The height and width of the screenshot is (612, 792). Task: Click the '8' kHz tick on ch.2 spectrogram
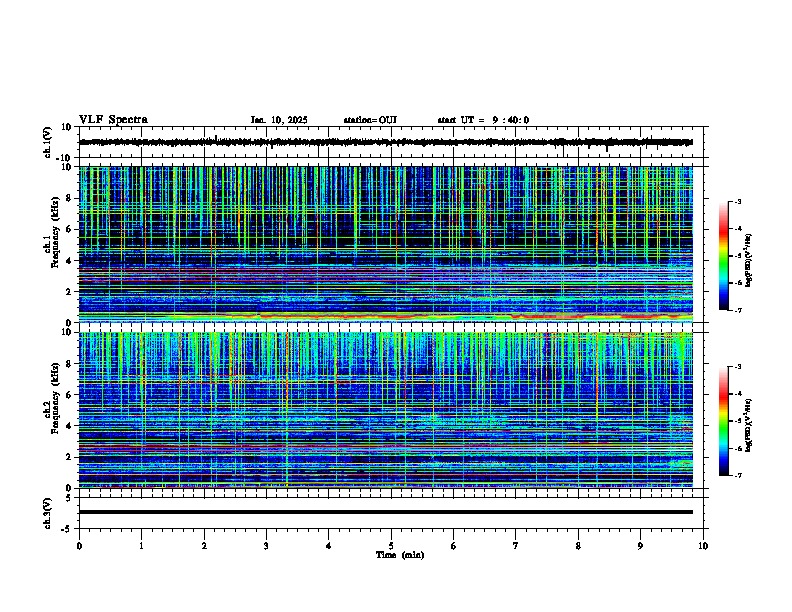point(70,364)
